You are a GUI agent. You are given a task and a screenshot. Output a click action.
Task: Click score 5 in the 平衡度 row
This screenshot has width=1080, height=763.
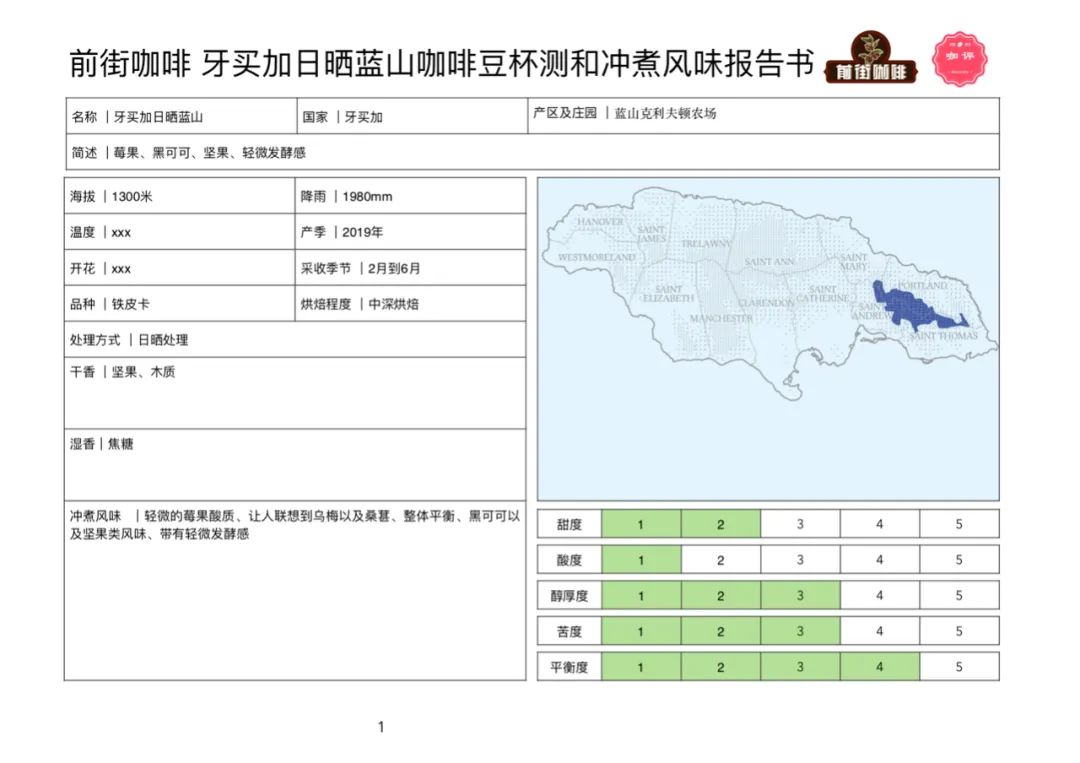pos(959,667)
